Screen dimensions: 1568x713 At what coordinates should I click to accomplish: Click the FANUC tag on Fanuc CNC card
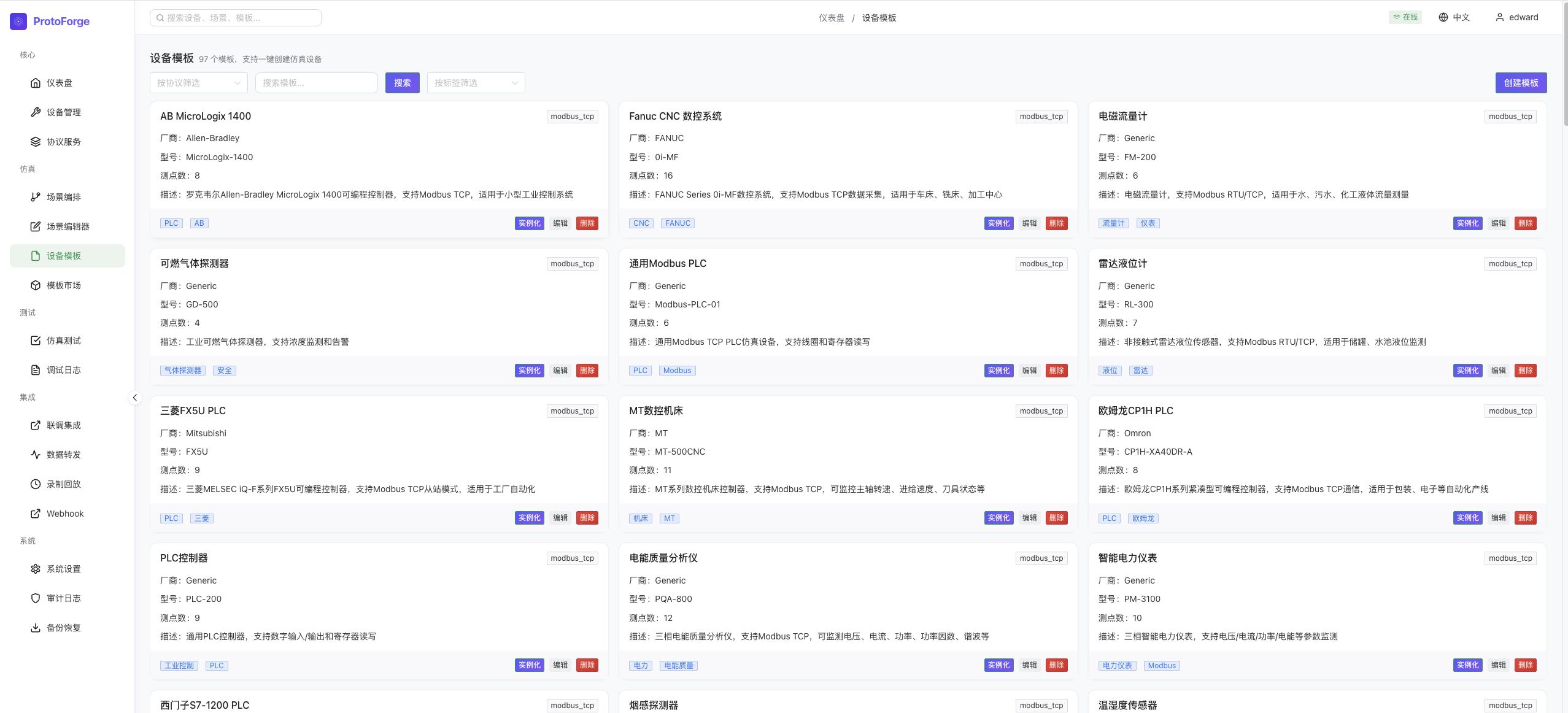678,223
